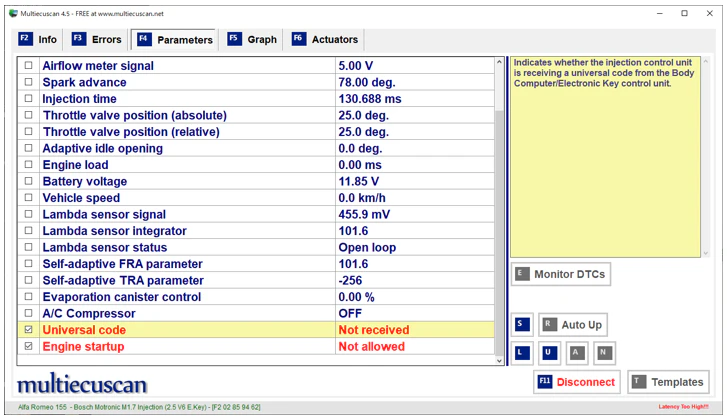The width and height of the screenshot is (727, 419).
Task: Click the 'Open loop' status value
Action: 367,248
